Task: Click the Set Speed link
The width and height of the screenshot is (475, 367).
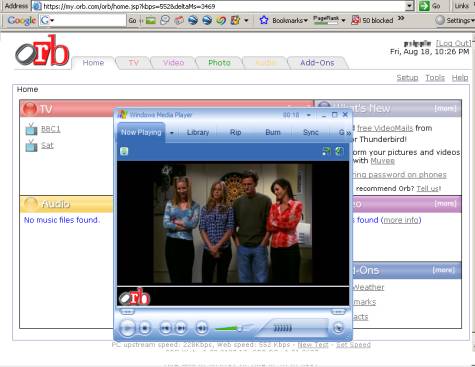Action: (353, 345)
